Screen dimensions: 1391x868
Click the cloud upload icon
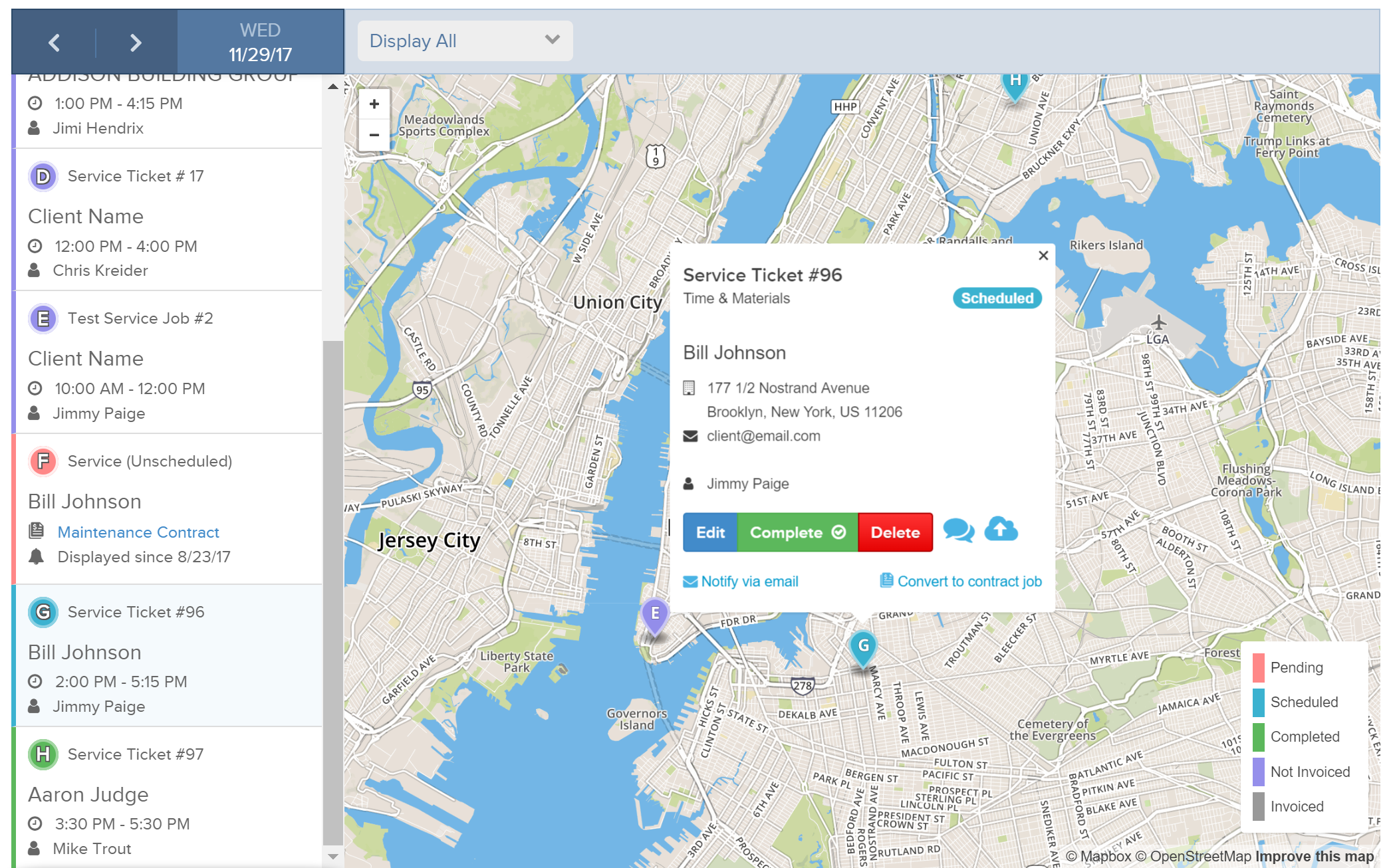pyautogui.click(x=1001, y=529)
